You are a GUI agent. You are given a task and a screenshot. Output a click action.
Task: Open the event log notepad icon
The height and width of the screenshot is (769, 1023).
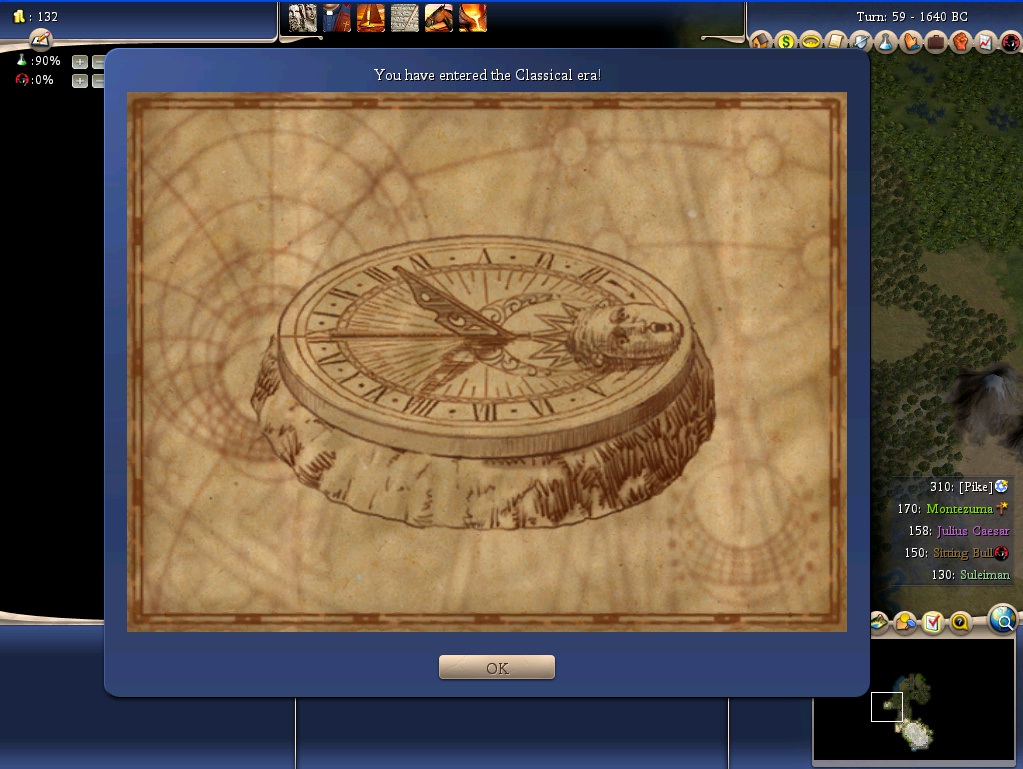(40, 39)
